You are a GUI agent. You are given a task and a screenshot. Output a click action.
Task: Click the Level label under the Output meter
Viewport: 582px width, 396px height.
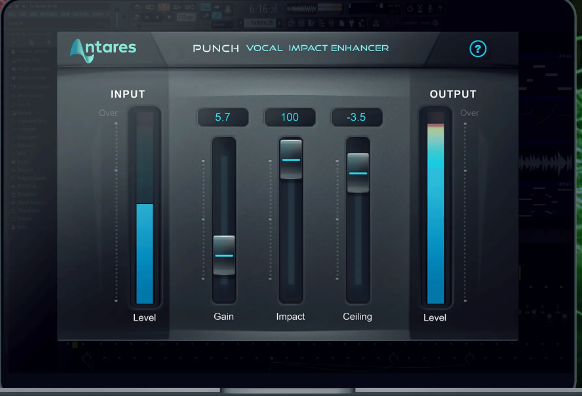[435, 318]
